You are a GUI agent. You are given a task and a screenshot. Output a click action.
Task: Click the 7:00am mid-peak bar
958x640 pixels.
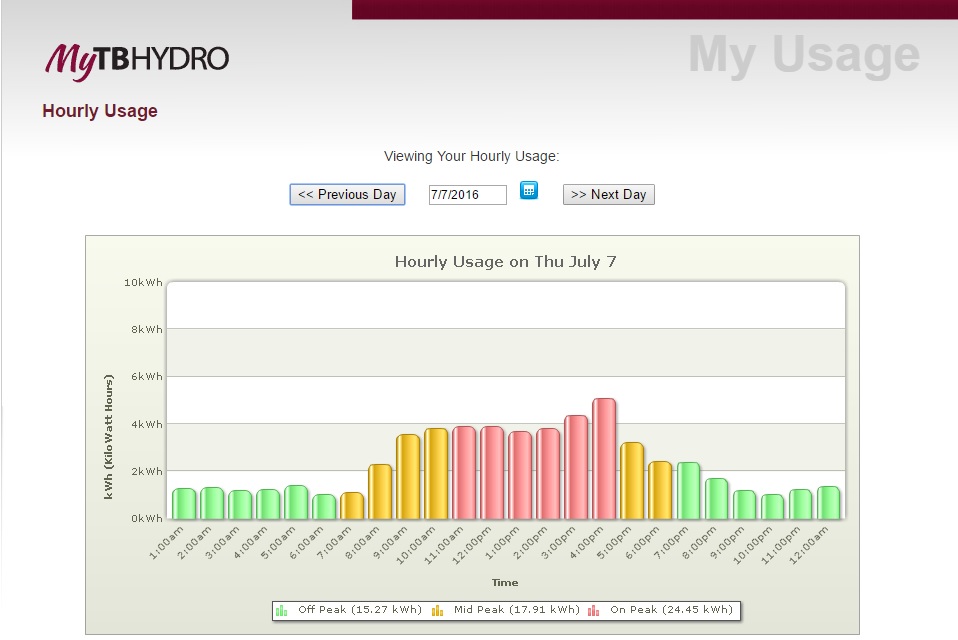(352, 506)
